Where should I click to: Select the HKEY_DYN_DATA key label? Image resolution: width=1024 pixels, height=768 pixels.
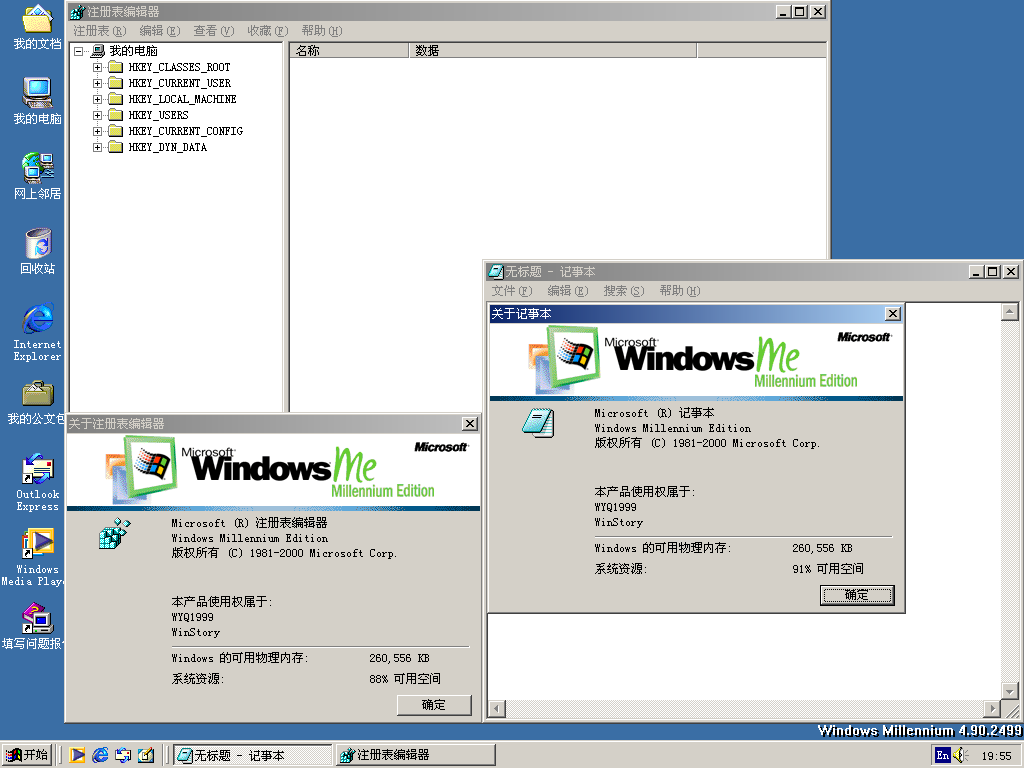[168, 147]
